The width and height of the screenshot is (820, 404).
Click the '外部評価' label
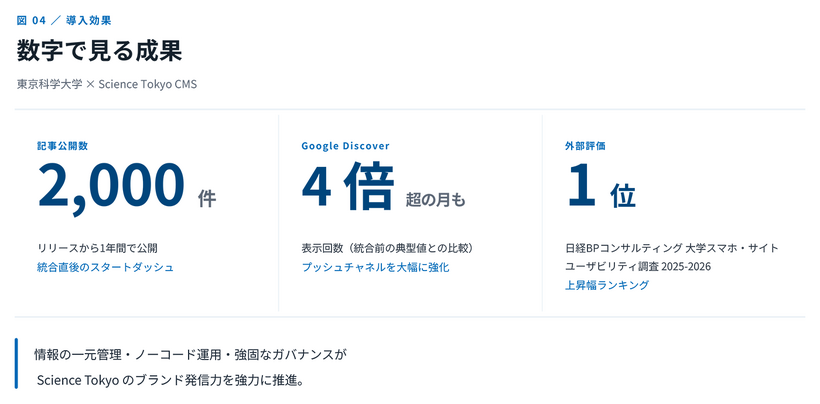[x=585, y=146]
